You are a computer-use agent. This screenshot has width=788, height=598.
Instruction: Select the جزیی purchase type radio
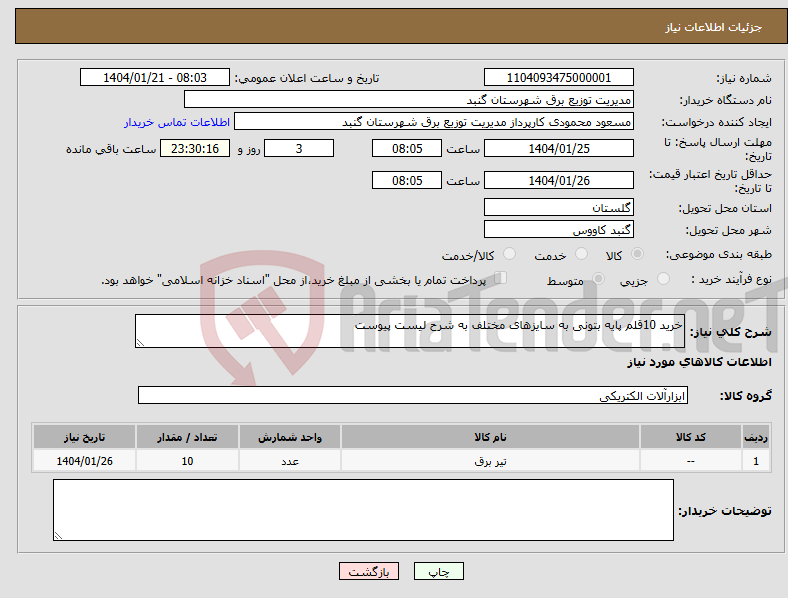[x=663, y=279]
